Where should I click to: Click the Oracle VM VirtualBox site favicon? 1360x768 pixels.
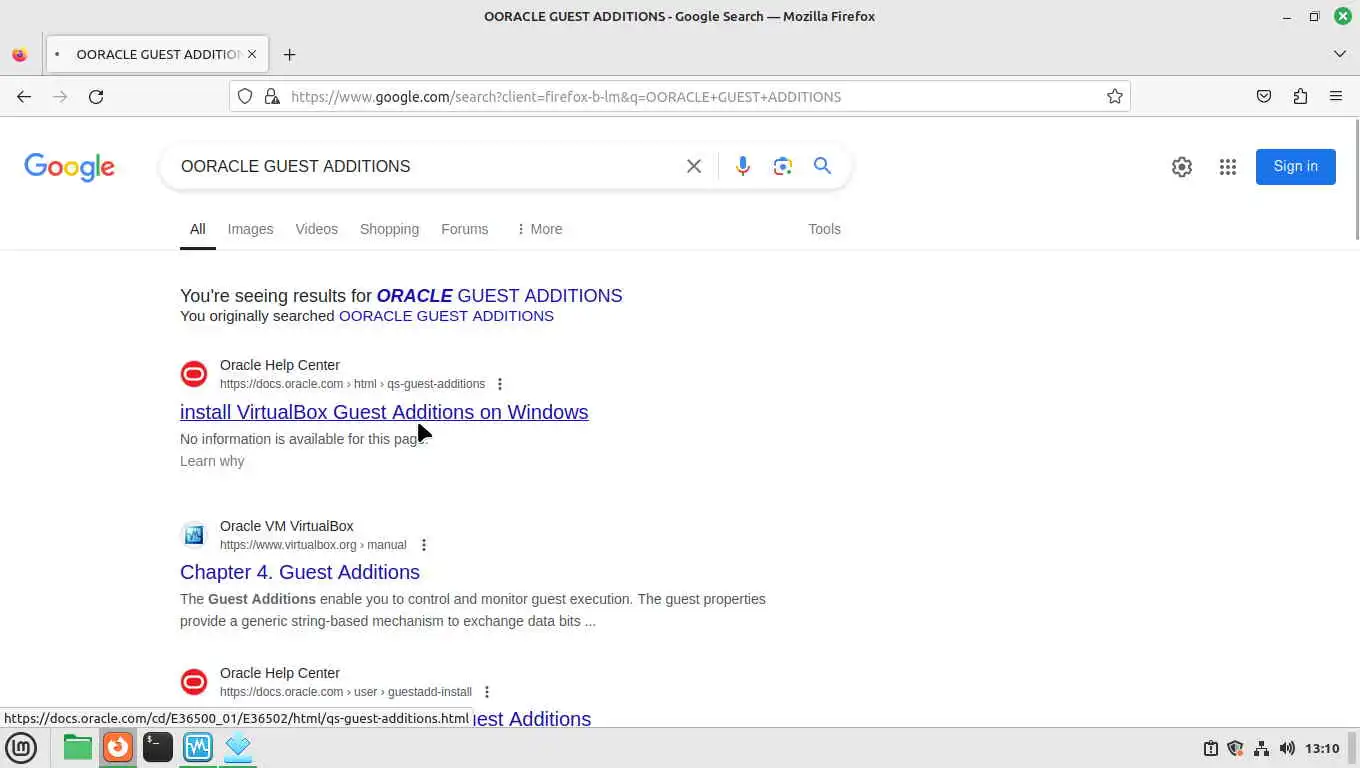click(194, 535)
